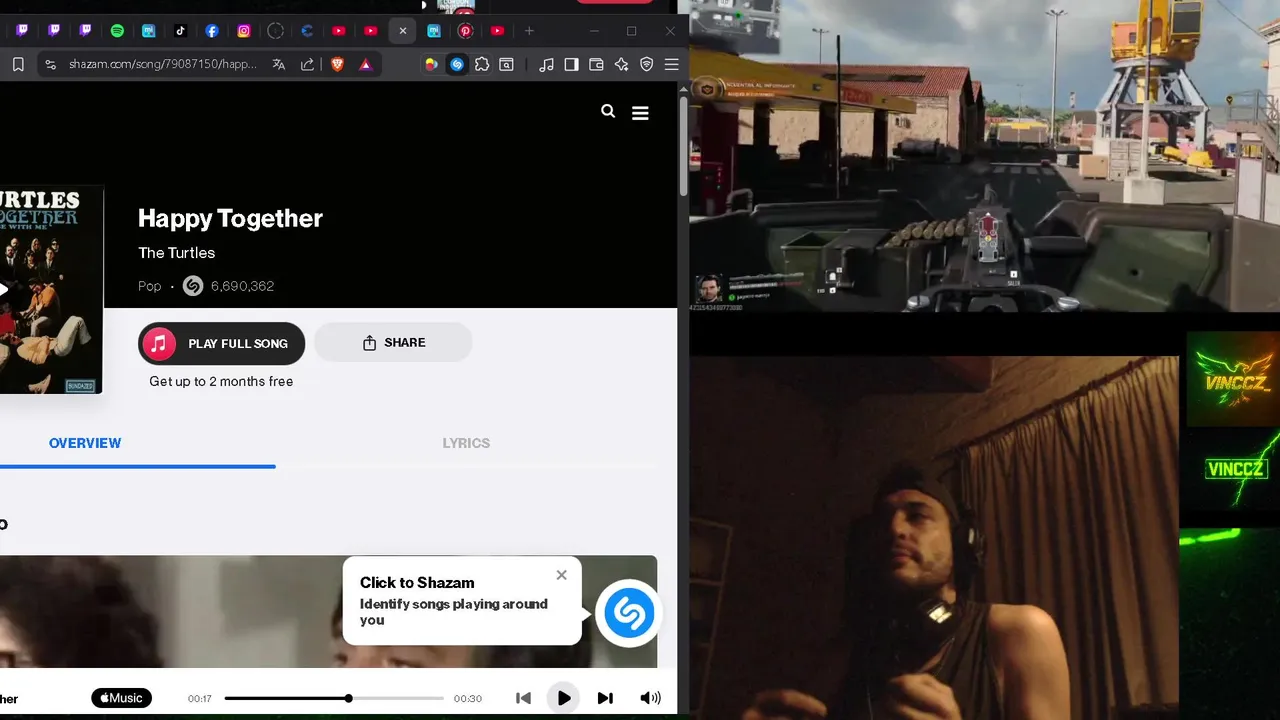Open the multicolor circle extension icon
The width and height of the screenshot is (1280, 720).
pyautogui.click(x=431, y=64)
